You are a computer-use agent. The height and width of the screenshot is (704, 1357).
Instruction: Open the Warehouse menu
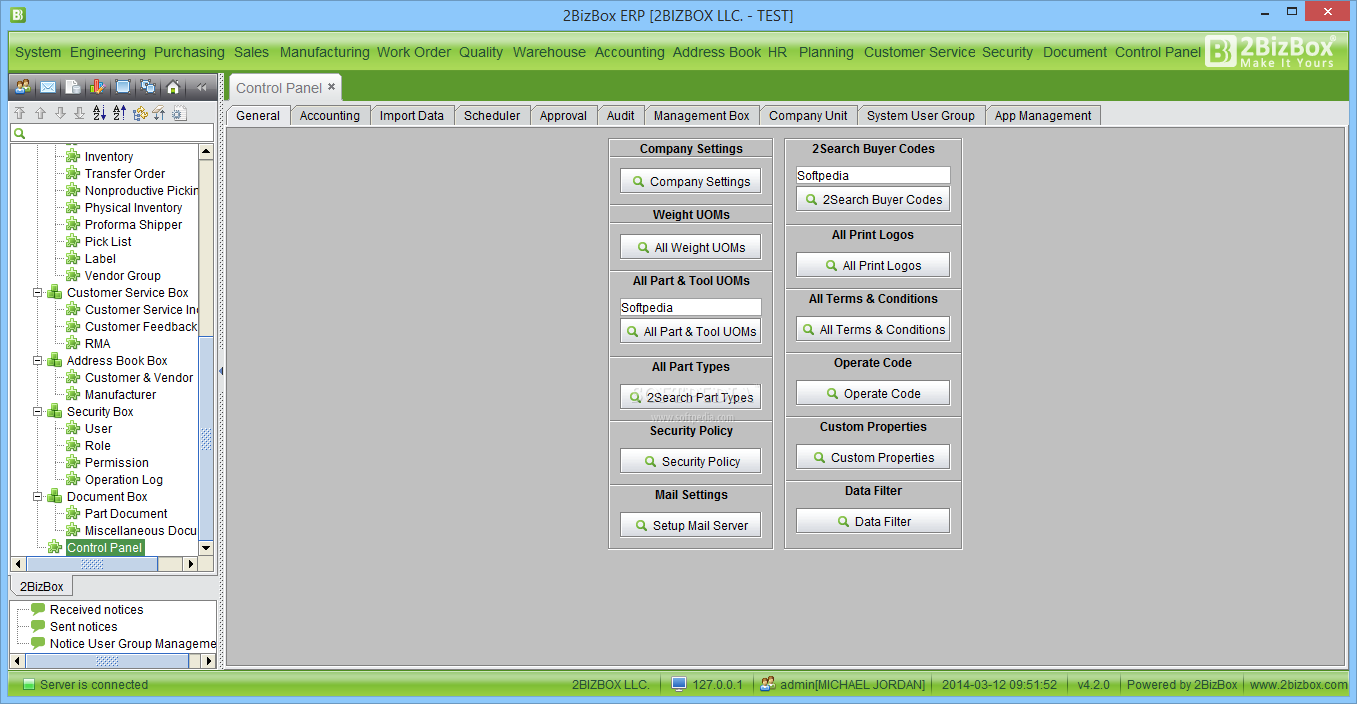click(x=549, y=52)
